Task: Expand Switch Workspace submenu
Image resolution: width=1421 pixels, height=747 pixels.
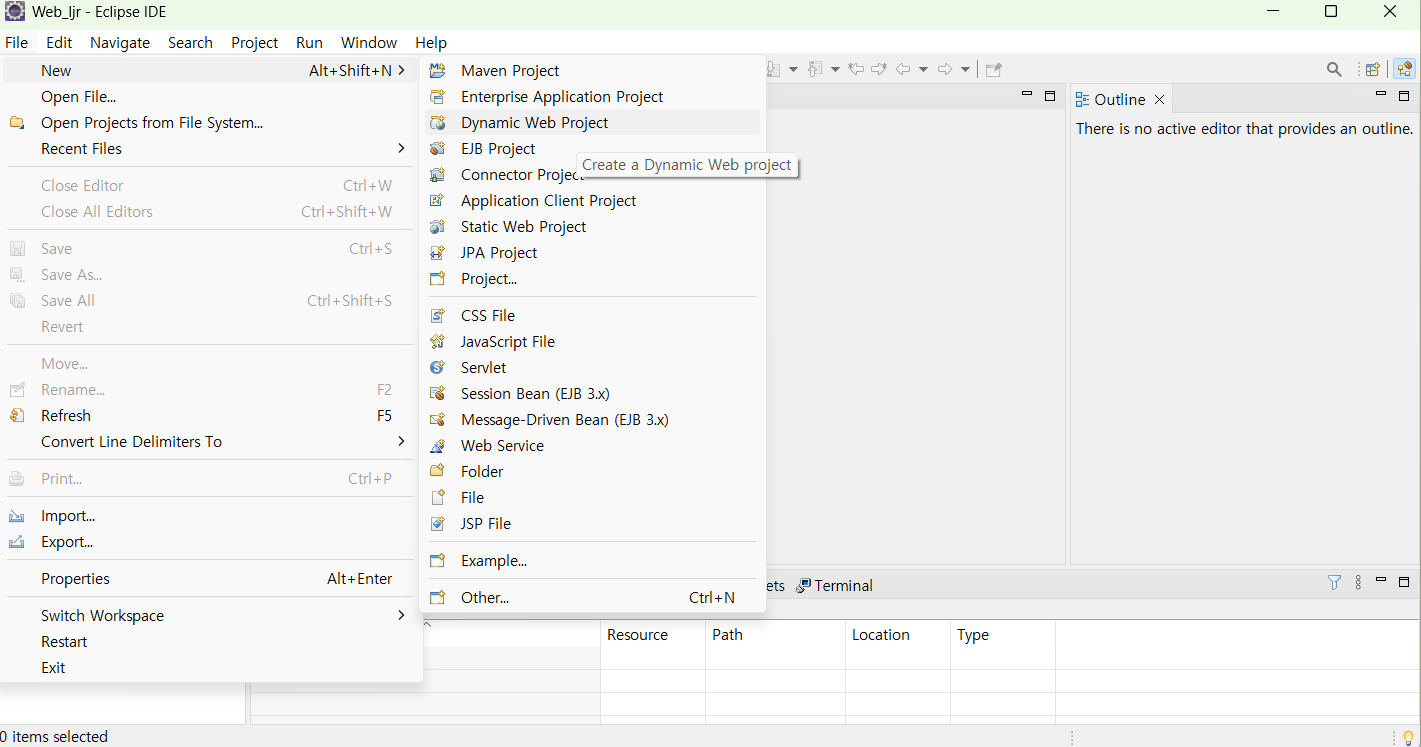Action: [x=401, y=615]
